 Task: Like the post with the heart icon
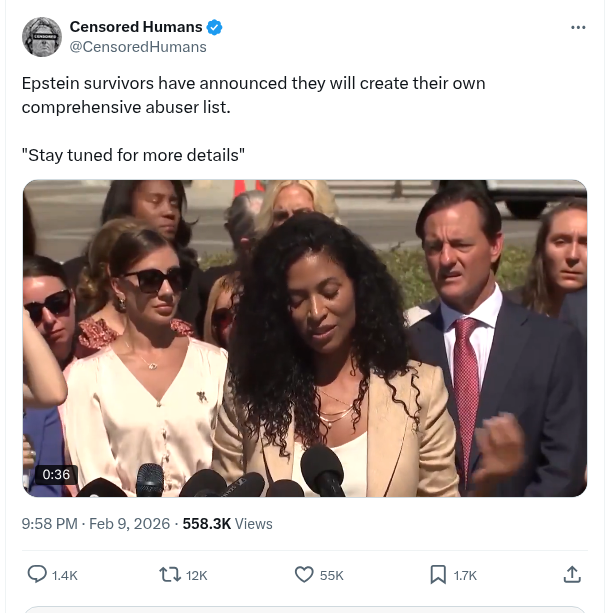(305, 574)
